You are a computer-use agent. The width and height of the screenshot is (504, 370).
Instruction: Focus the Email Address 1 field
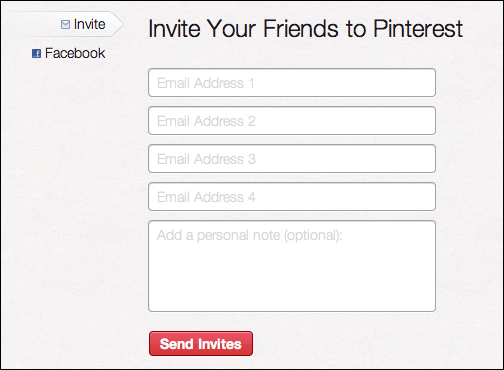click(292, 83)
